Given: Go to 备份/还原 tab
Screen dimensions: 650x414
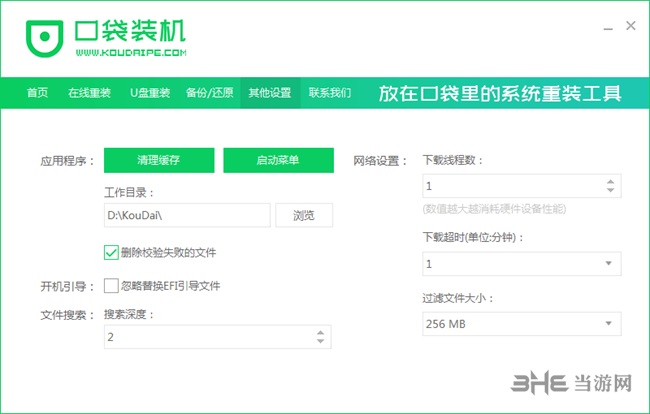Looking at the screenshot, I should point(210,92).
